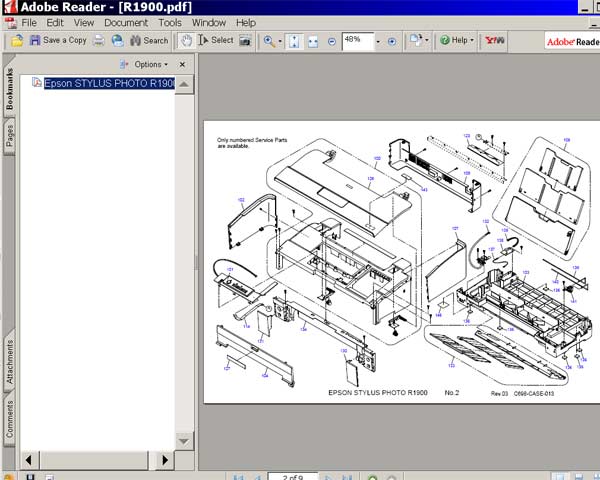Click Save a Copy toolbar button
Viewport: 600px width, 480px height.
(x=58, y=40)
